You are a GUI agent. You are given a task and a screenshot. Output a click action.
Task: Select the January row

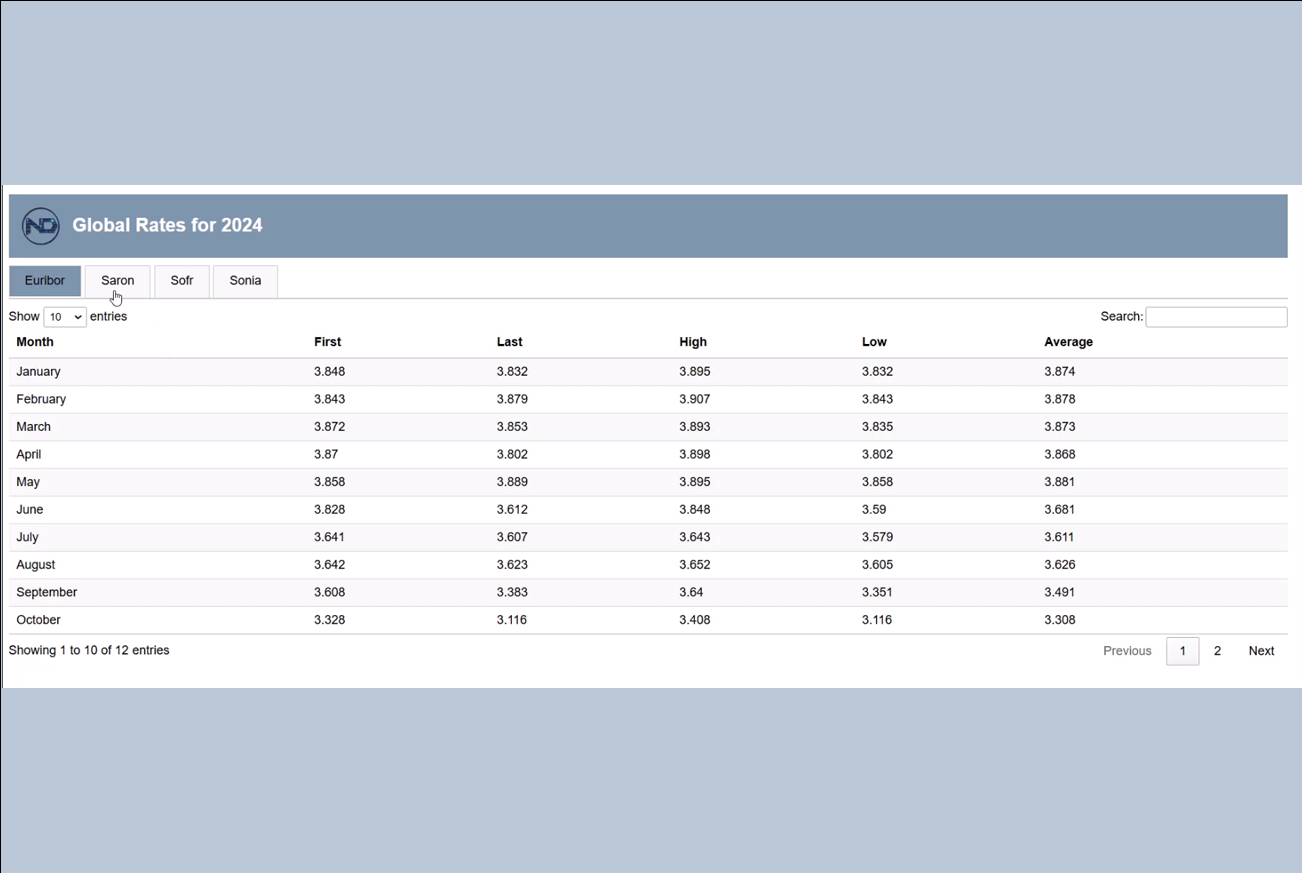[38, 372]
